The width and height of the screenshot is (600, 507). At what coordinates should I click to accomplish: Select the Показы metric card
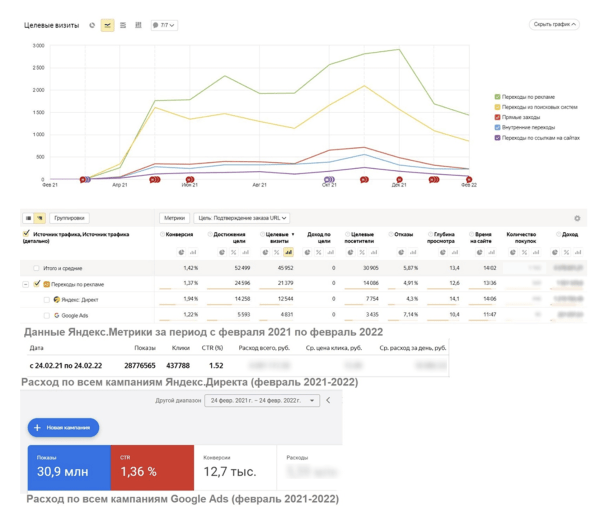coord(69,468)
